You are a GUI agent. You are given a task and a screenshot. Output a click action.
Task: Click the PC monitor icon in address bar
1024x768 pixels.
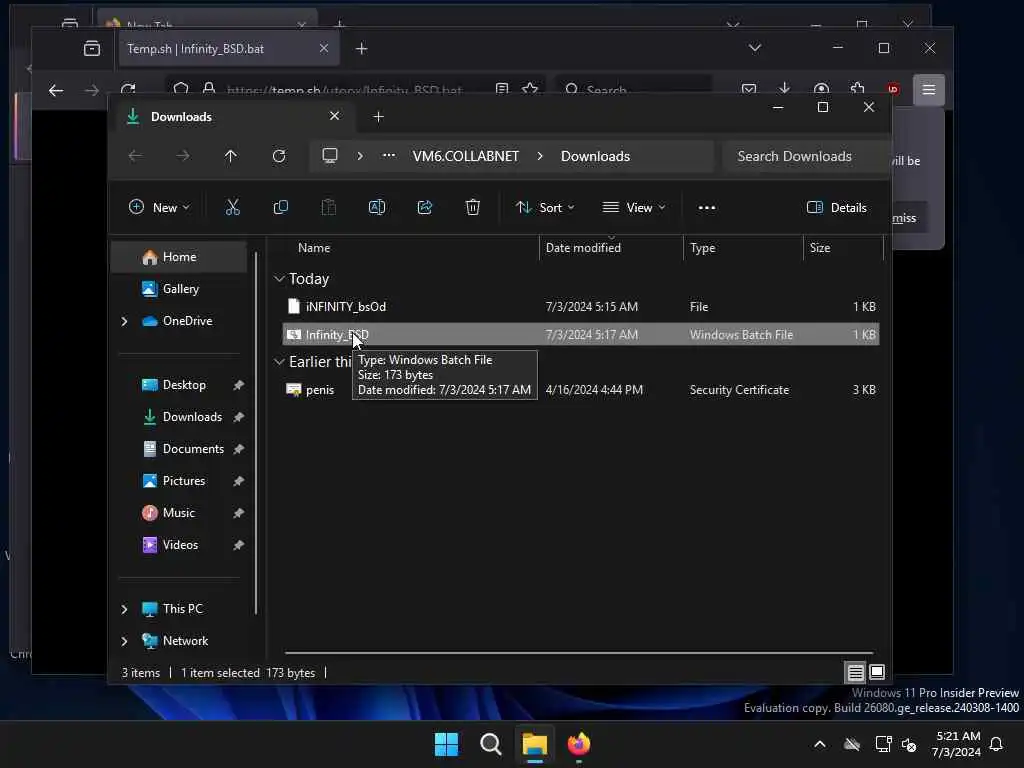330,155
